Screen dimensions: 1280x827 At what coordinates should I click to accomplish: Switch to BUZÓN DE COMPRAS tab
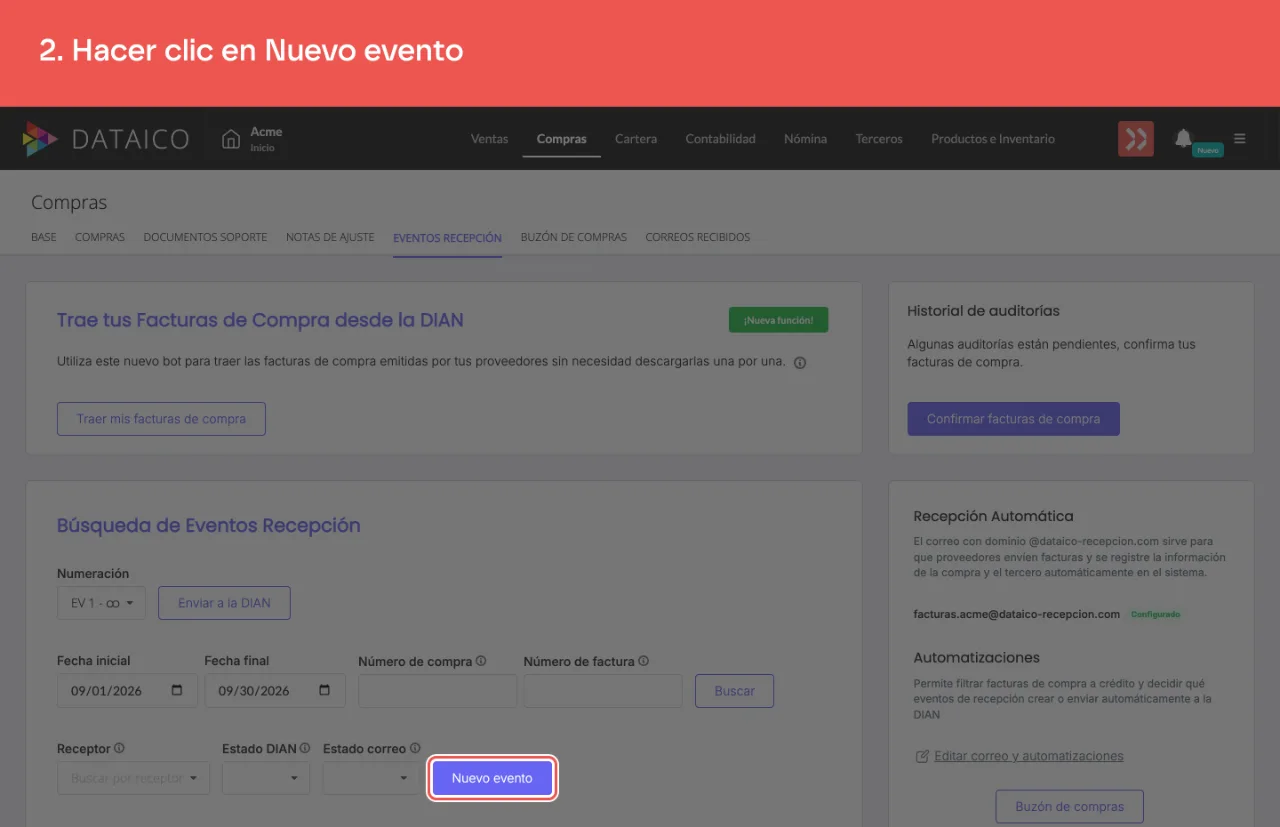click(574, 237)
